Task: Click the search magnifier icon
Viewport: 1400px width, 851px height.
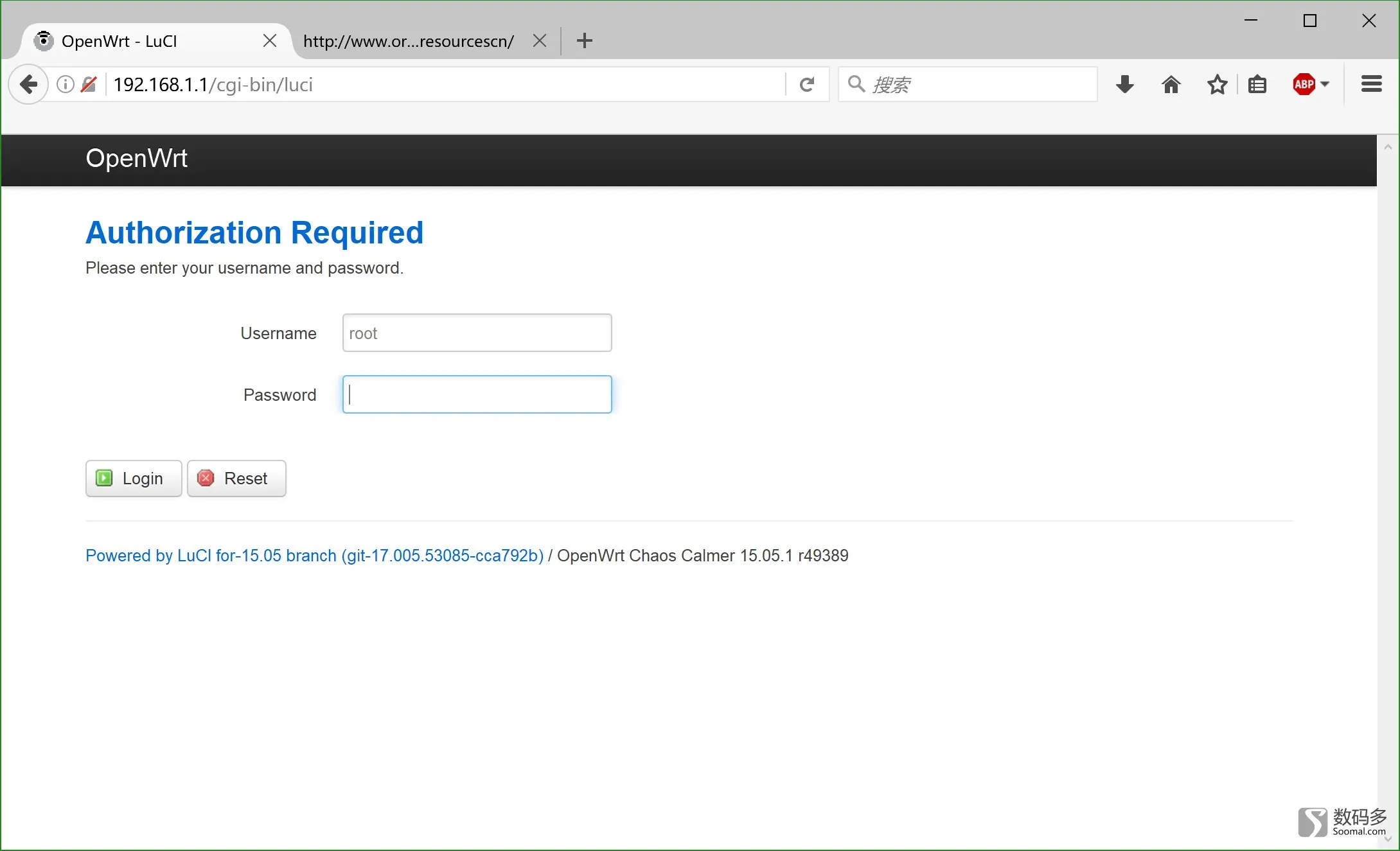Action: click(856, 84)
